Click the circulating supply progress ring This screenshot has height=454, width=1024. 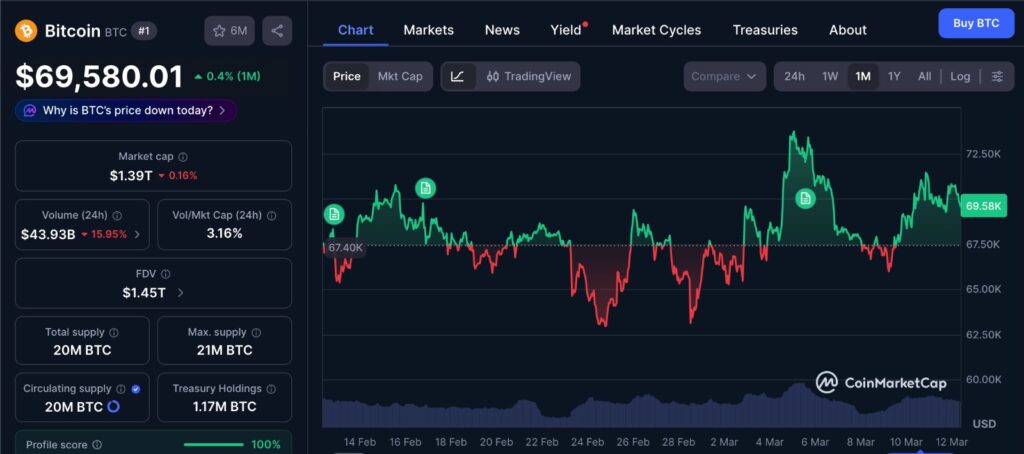pos(113,407)
